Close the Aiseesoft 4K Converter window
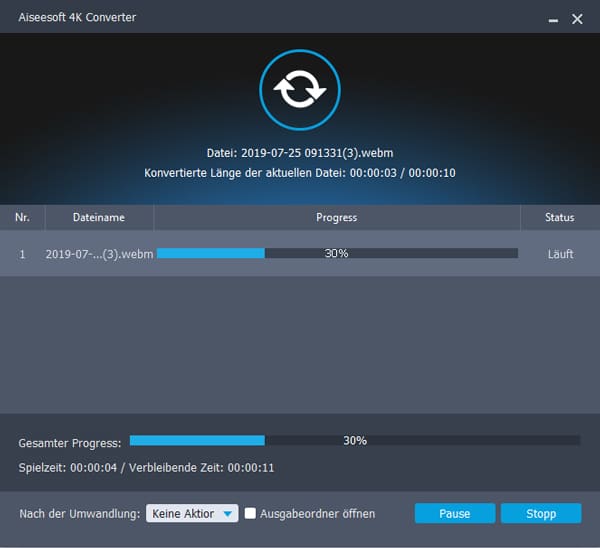 [x=577, y=19]
